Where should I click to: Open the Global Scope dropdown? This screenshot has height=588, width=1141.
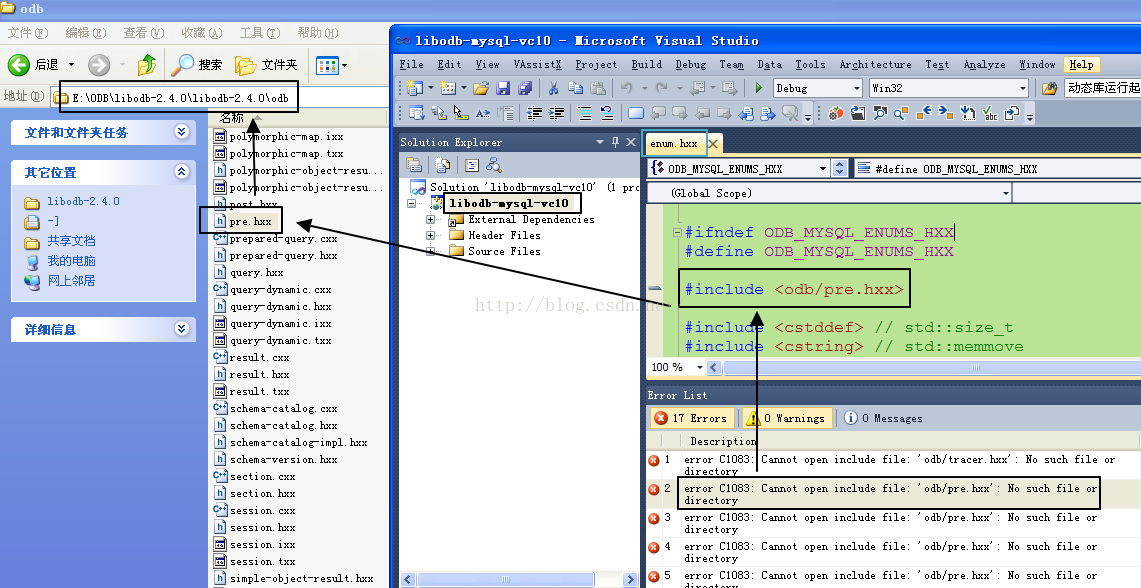tap(1006, 193)
